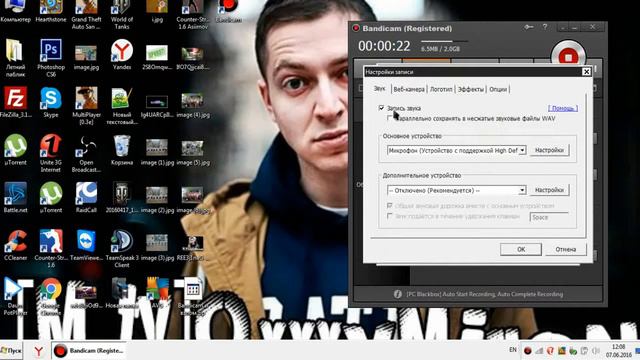This screenshot has height=360, width=640.
Task: Select the Open Broadcaster desktop icon
Action: tap(86, 153)
